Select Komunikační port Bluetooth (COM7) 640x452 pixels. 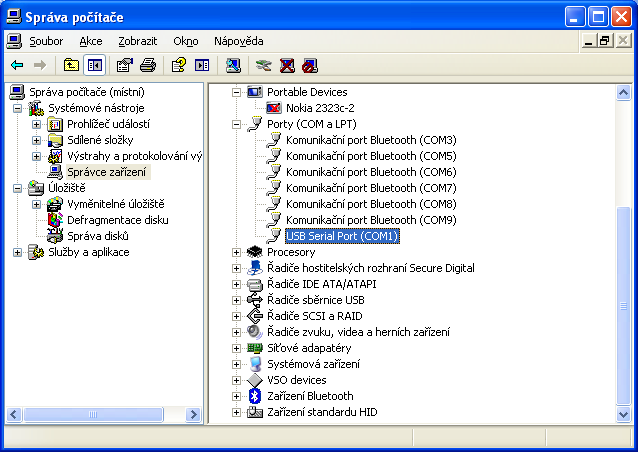pos(371,188)
